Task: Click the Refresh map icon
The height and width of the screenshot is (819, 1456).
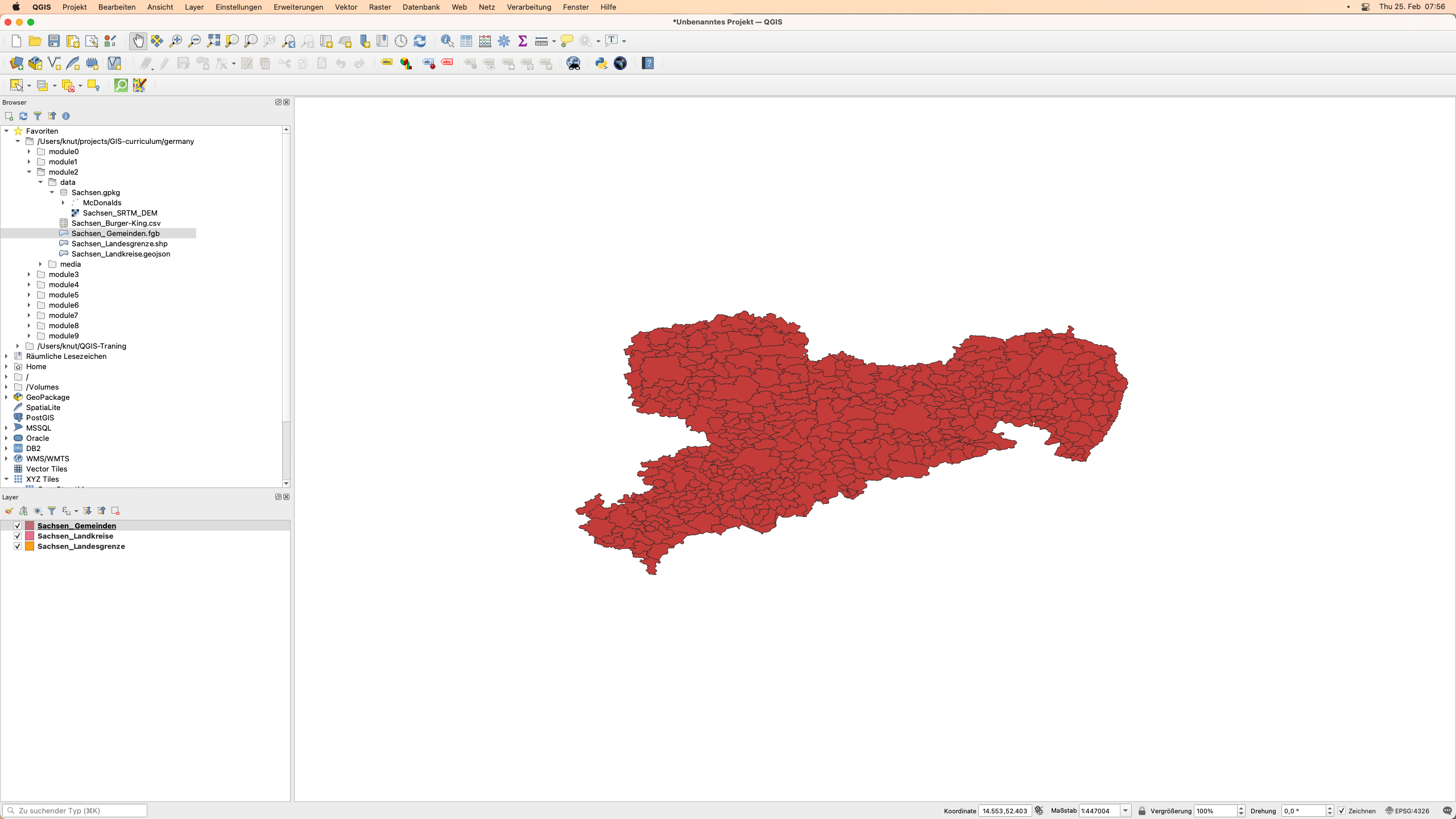Action: coord(420,41)
